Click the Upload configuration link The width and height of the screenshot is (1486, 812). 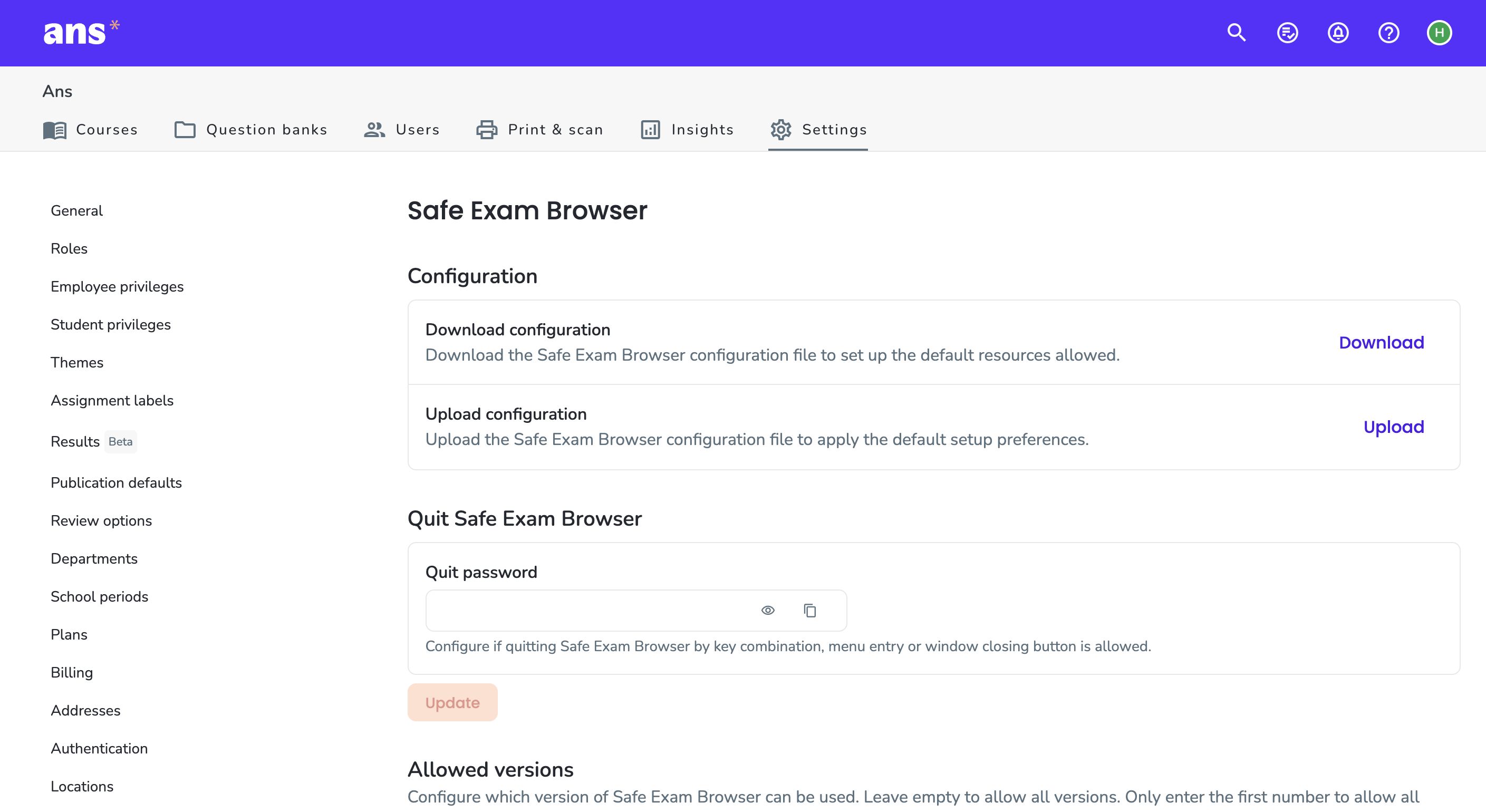click(x=1394, y=427)
